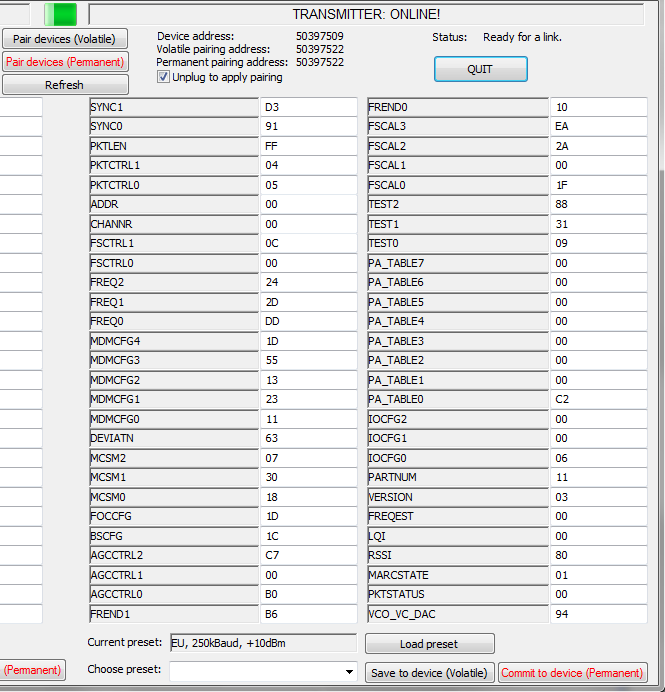Click the red Pair devices (Permanent) button
The image size is (665, 692).
65,62
